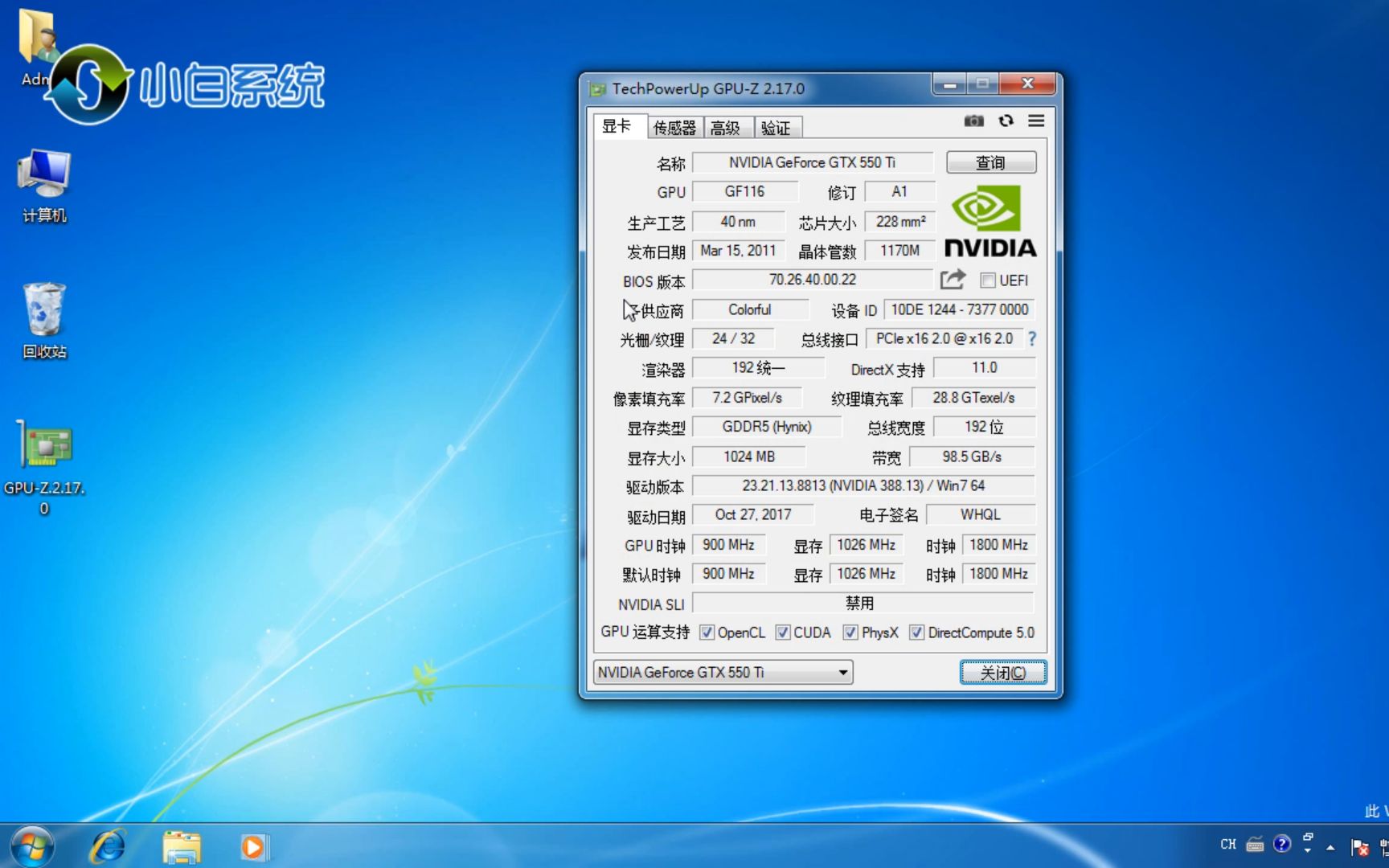The image size is (1389, 868).
Task: Launch Windows Media Player from taskbar
Action: tap(254, 847)
